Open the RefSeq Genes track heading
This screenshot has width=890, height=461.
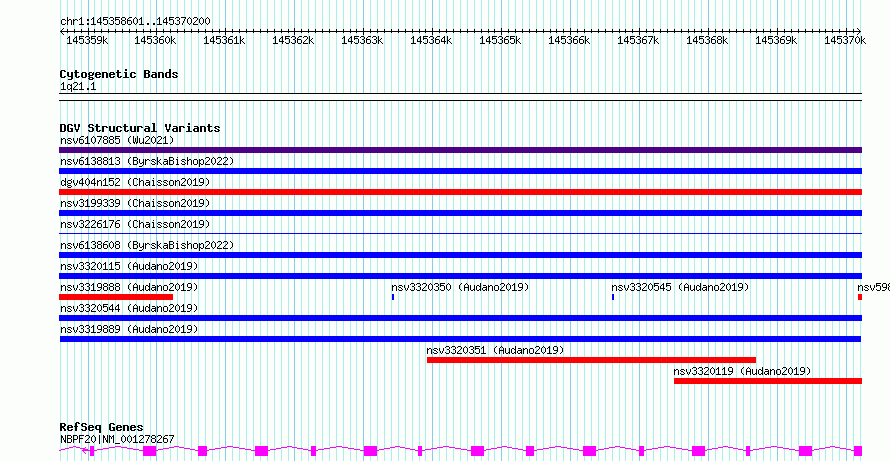(102, 427)
